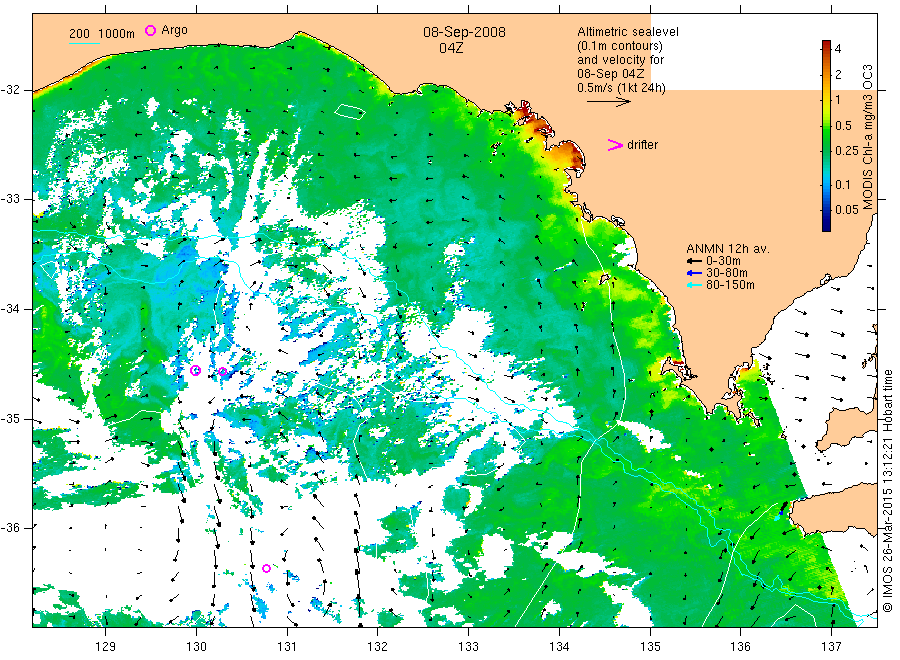
Task: Click the '04Z' time under the date title
Action: [451, 48]
